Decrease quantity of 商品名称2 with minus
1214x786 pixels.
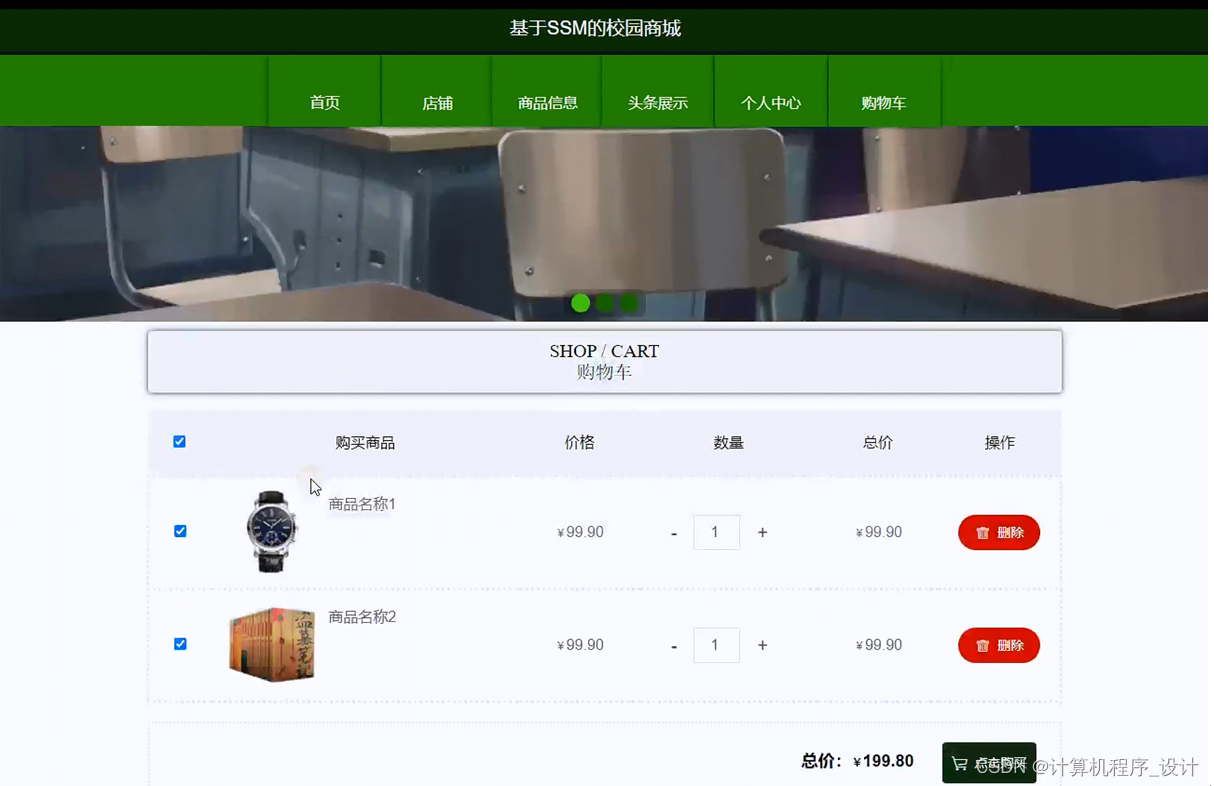(x=674, y=646)
